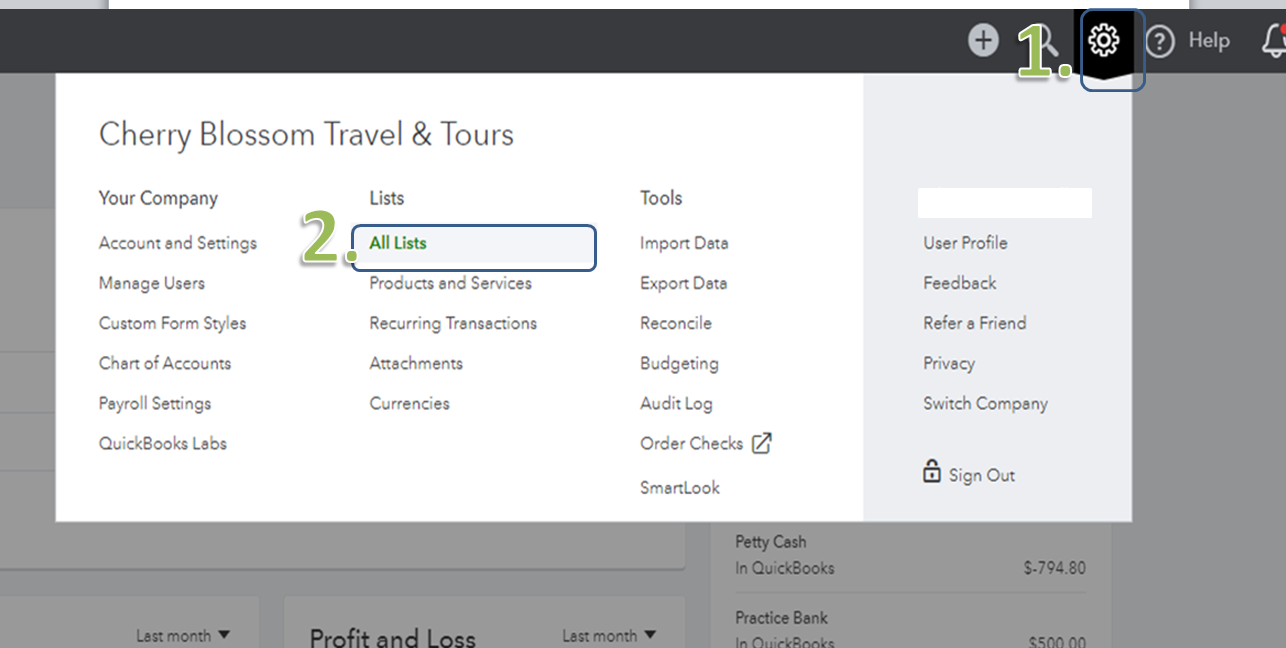Click the Petty Cash account entry
The width and height of the screenshot is (1286, 648).
771,541
